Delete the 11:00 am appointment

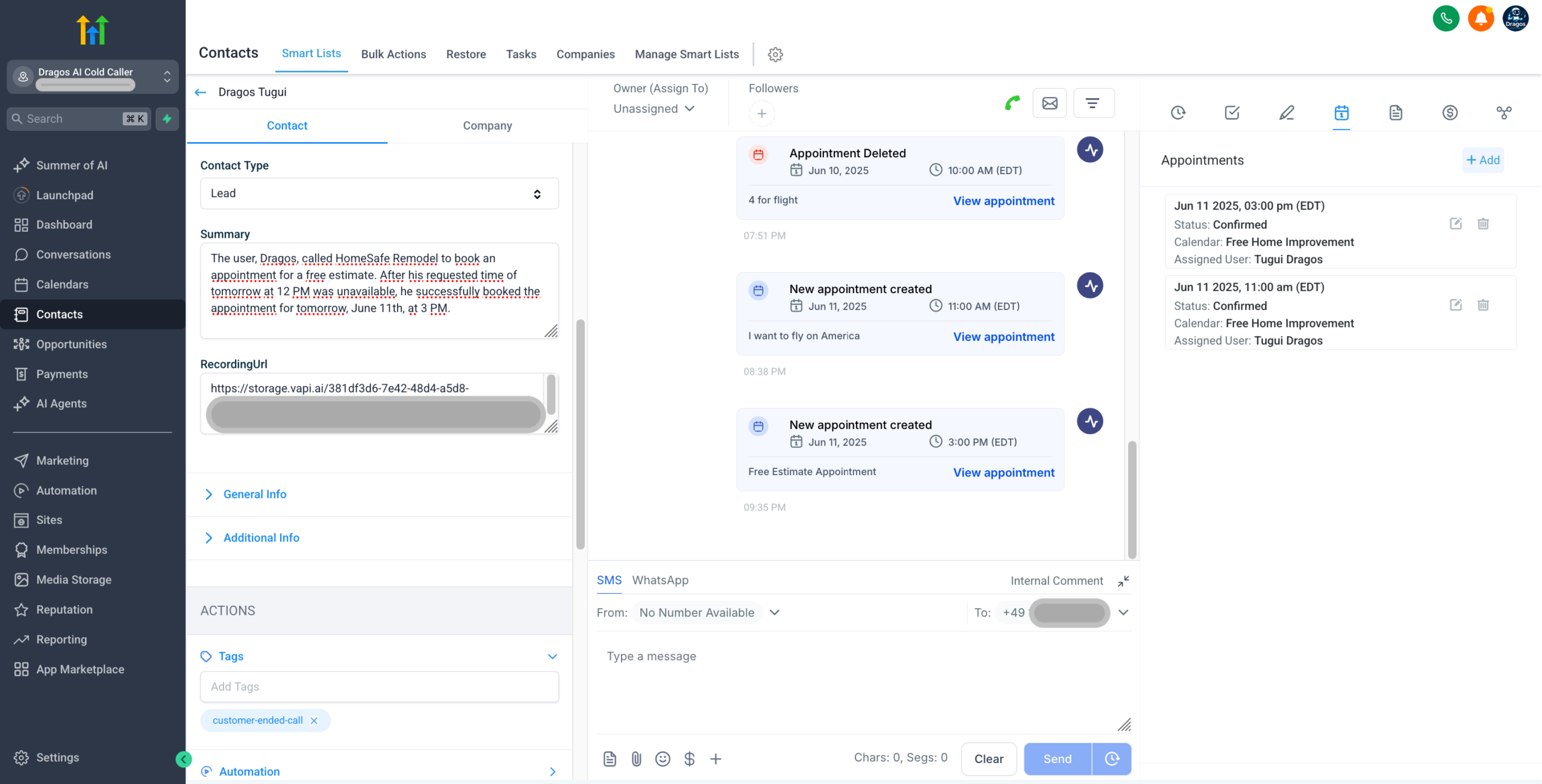pyautogui.click(x=1484, y=305)
